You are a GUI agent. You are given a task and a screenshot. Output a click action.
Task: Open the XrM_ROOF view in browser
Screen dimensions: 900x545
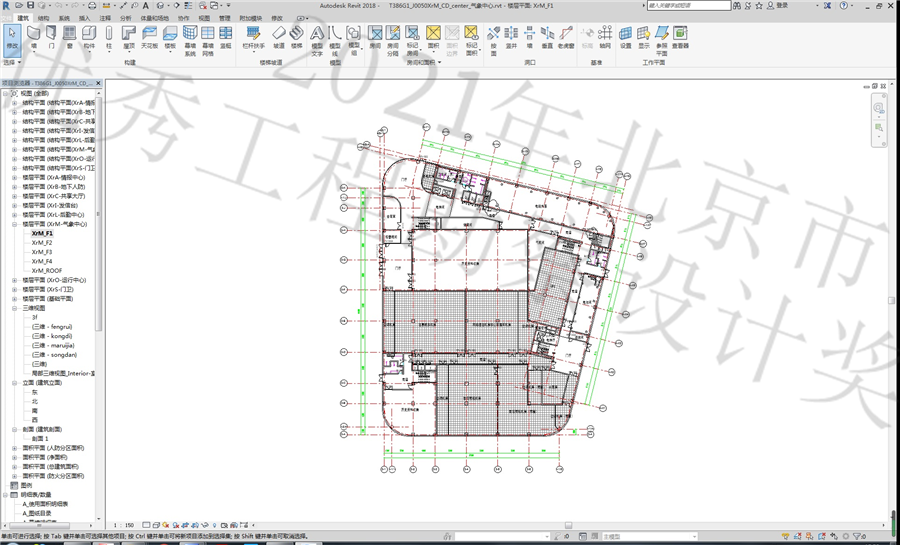coord(47,270)
